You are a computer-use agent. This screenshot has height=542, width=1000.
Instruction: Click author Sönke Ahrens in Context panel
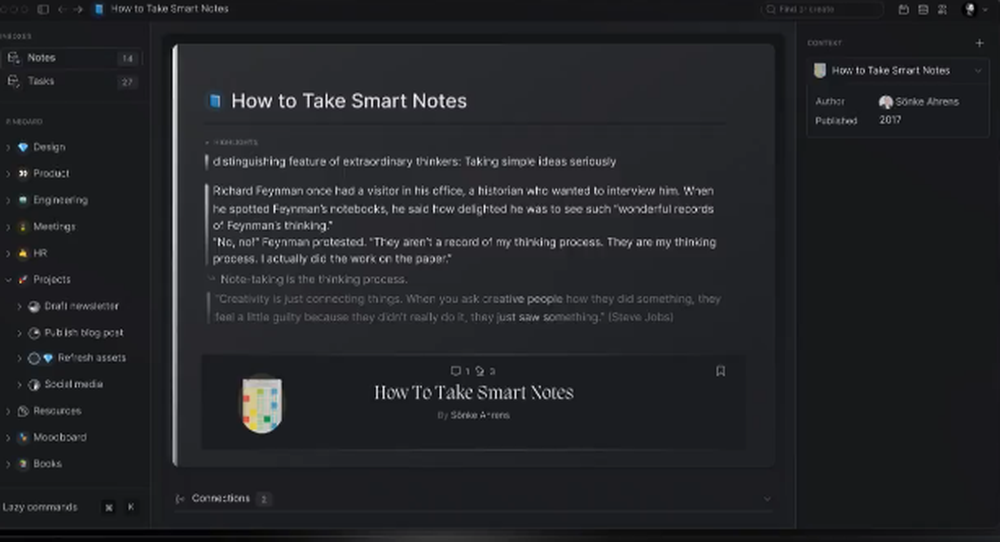click(x=919, y=102)
